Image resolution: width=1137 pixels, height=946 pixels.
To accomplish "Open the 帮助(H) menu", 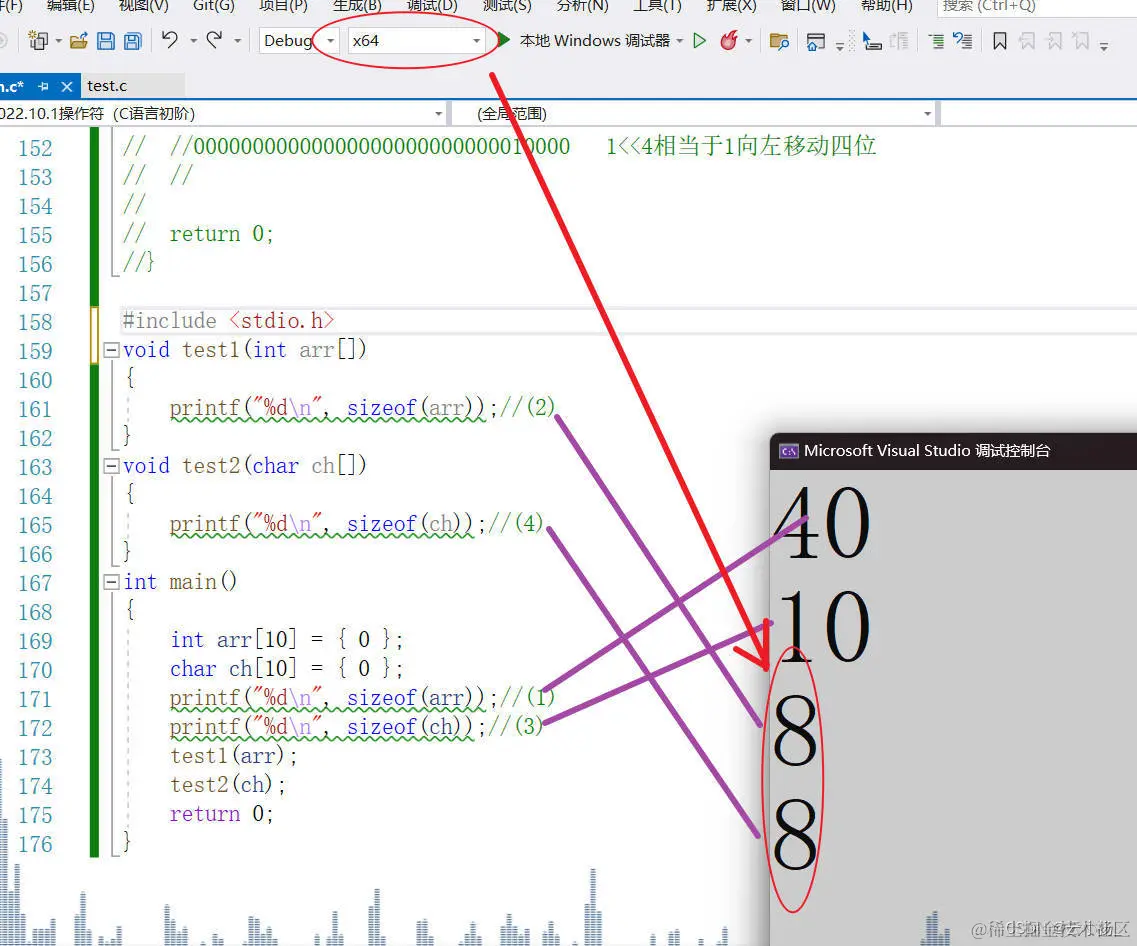I will pyautogui.click(x=886, y=6).
